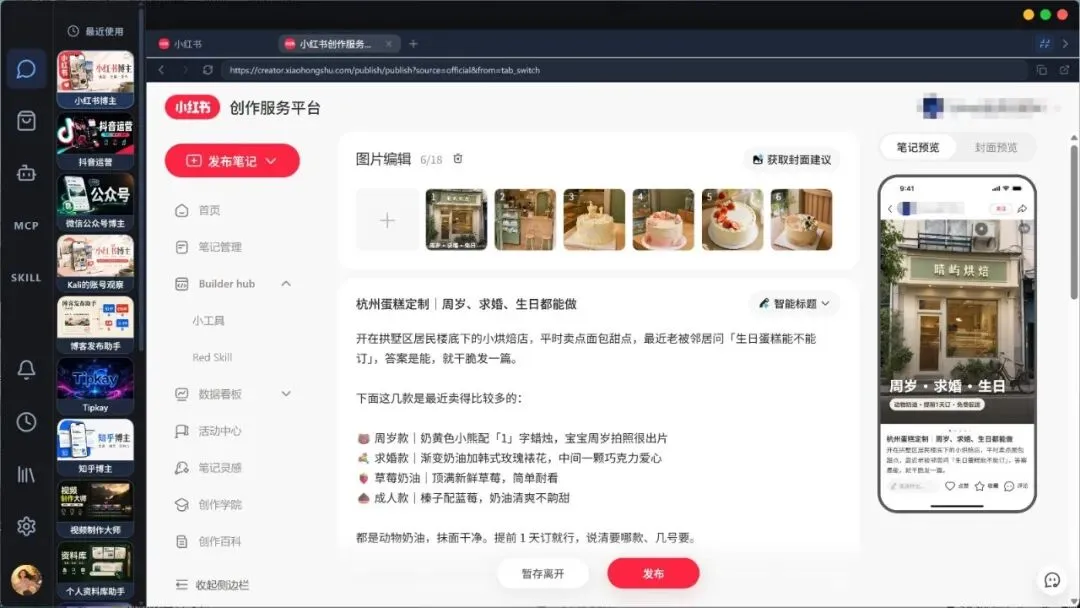Click the back arrow in phone preview
The width and height of the screenshot is (1080, 608).
(x=890, y=208)
